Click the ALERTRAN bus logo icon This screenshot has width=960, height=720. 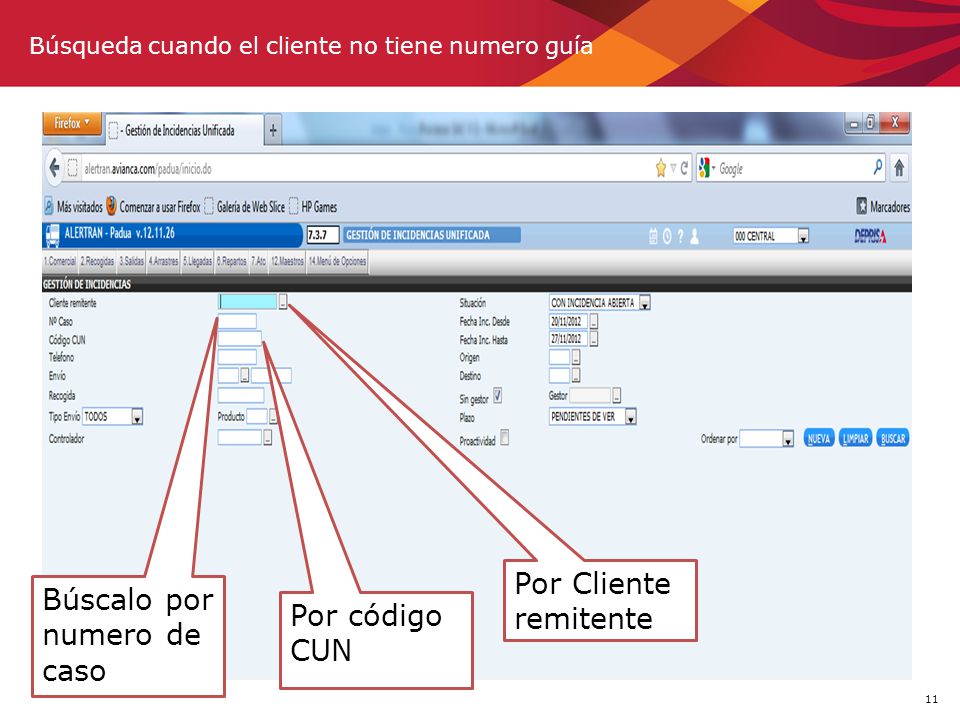pos(53,235)
